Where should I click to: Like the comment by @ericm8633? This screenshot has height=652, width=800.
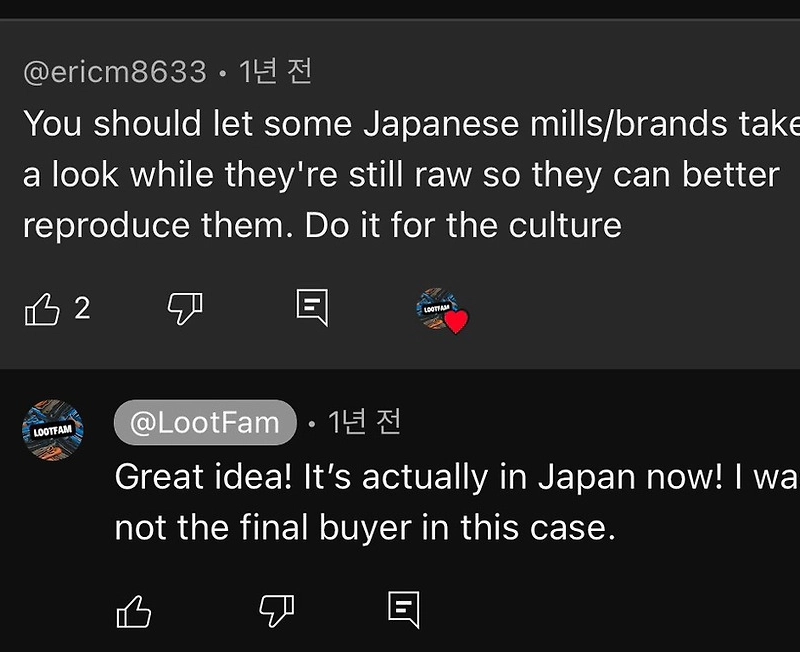pyautogui.click(x=42, y=309)
